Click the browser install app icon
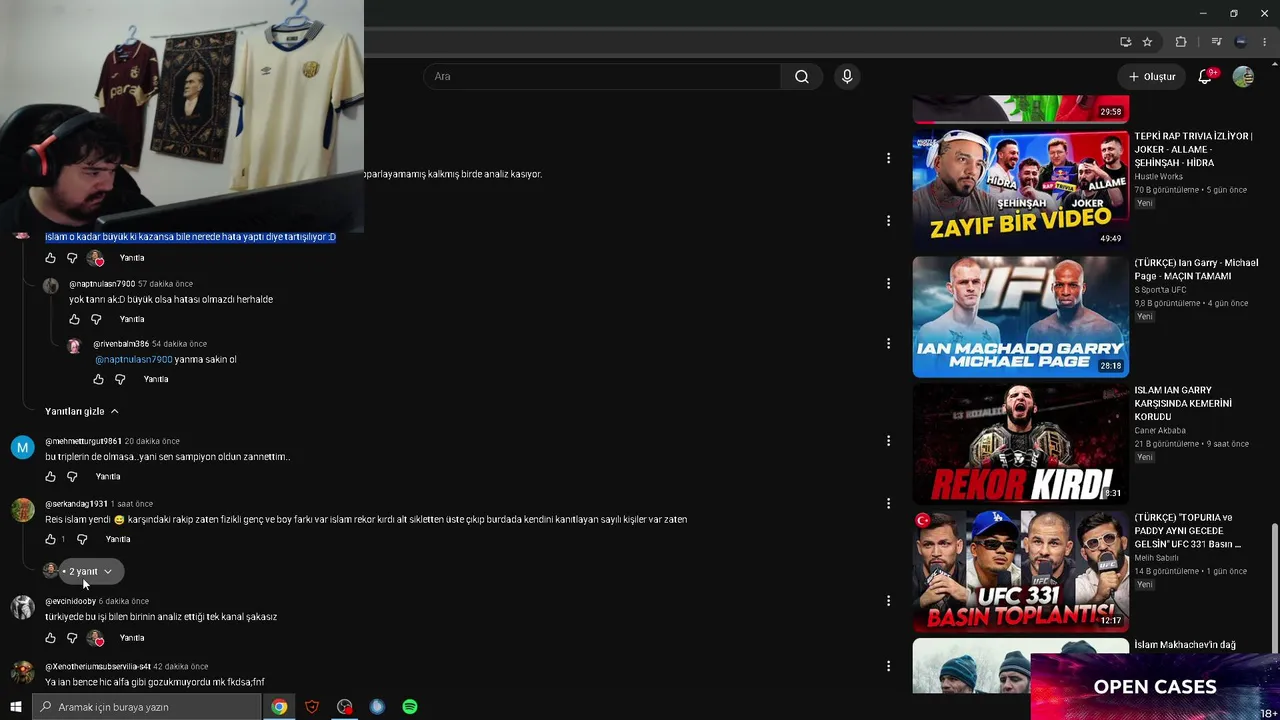The height and width of the screenshot is (720, 1280). [1126, 42]
